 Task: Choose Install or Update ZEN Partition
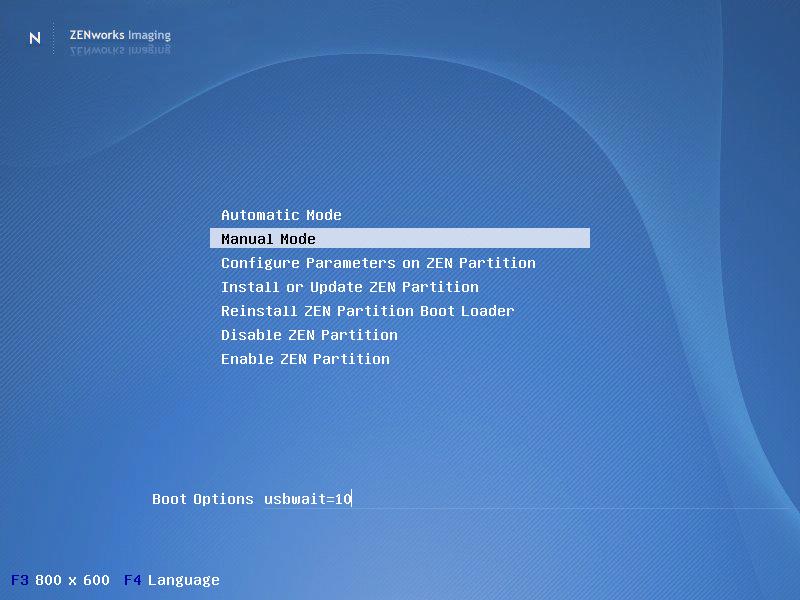[349, 287]
